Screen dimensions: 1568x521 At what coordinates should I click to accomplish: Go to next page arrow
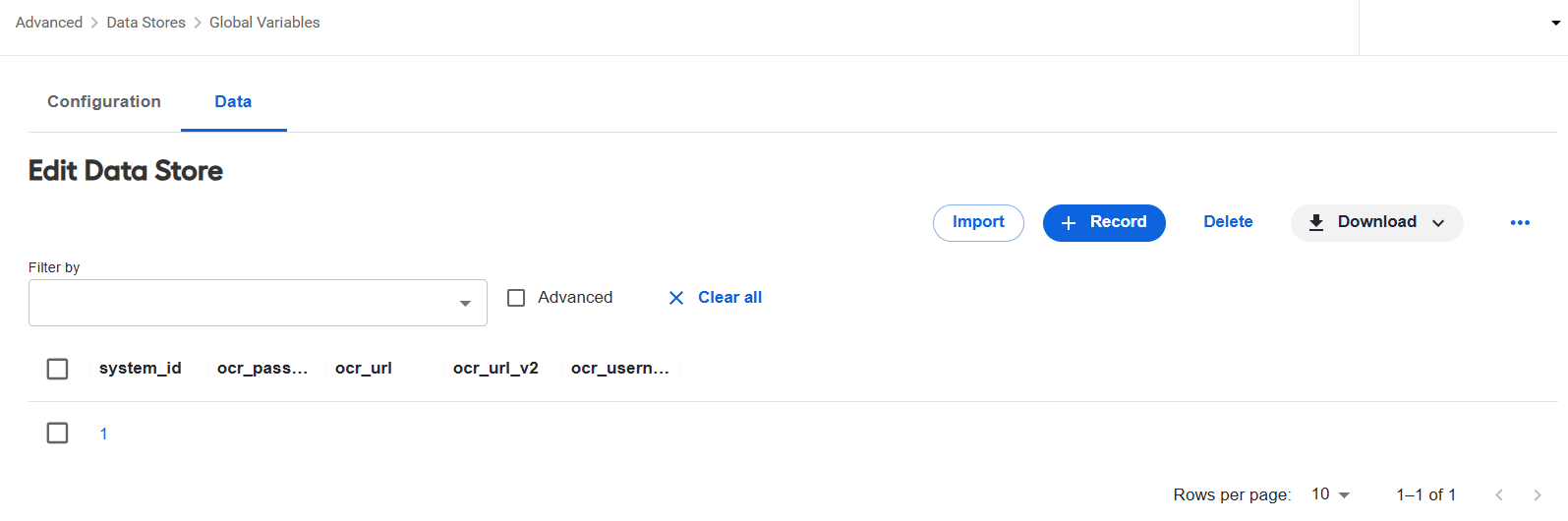coord(1538,495)
